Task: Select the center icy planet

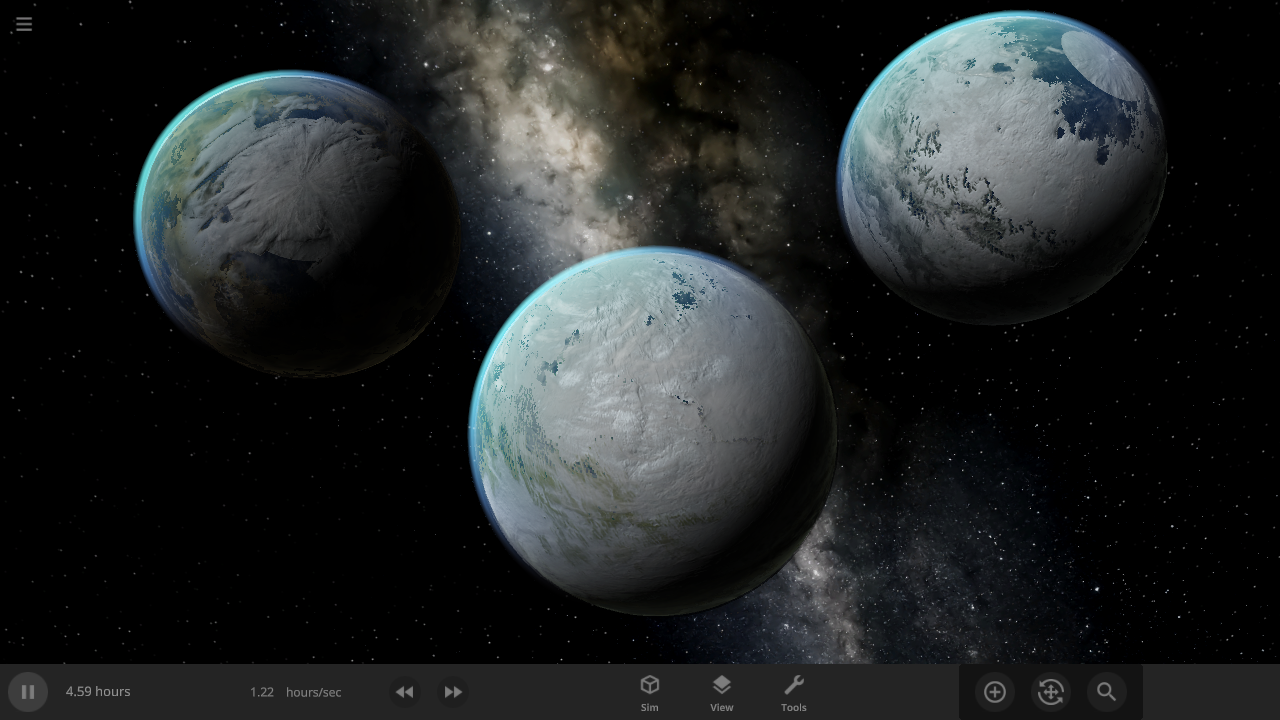Action: pos(654,431)
